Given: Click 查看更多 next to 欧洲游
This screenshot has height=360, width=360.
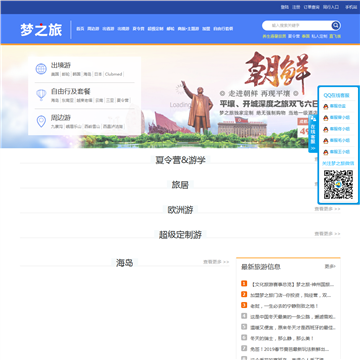Looking at the screenshot, I should [x=327, y=209].
